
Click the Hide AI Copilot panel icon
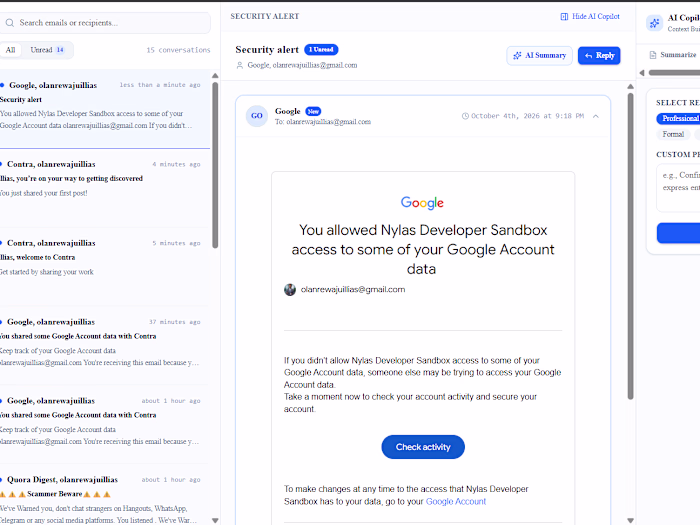click(564, 17)
